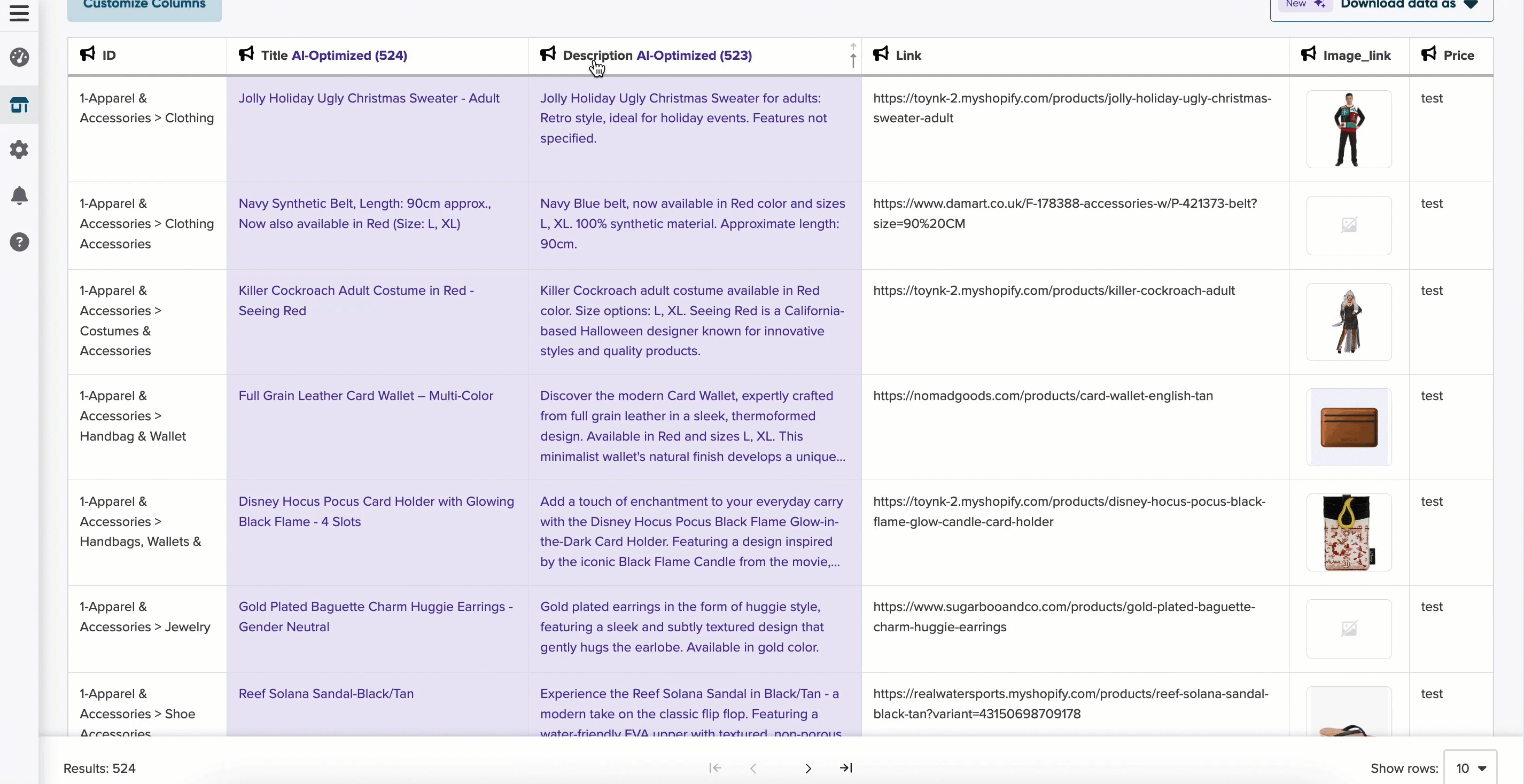1524x784 pixels.
Task: Click the Customize Columns button
Action: click(144, 6)
